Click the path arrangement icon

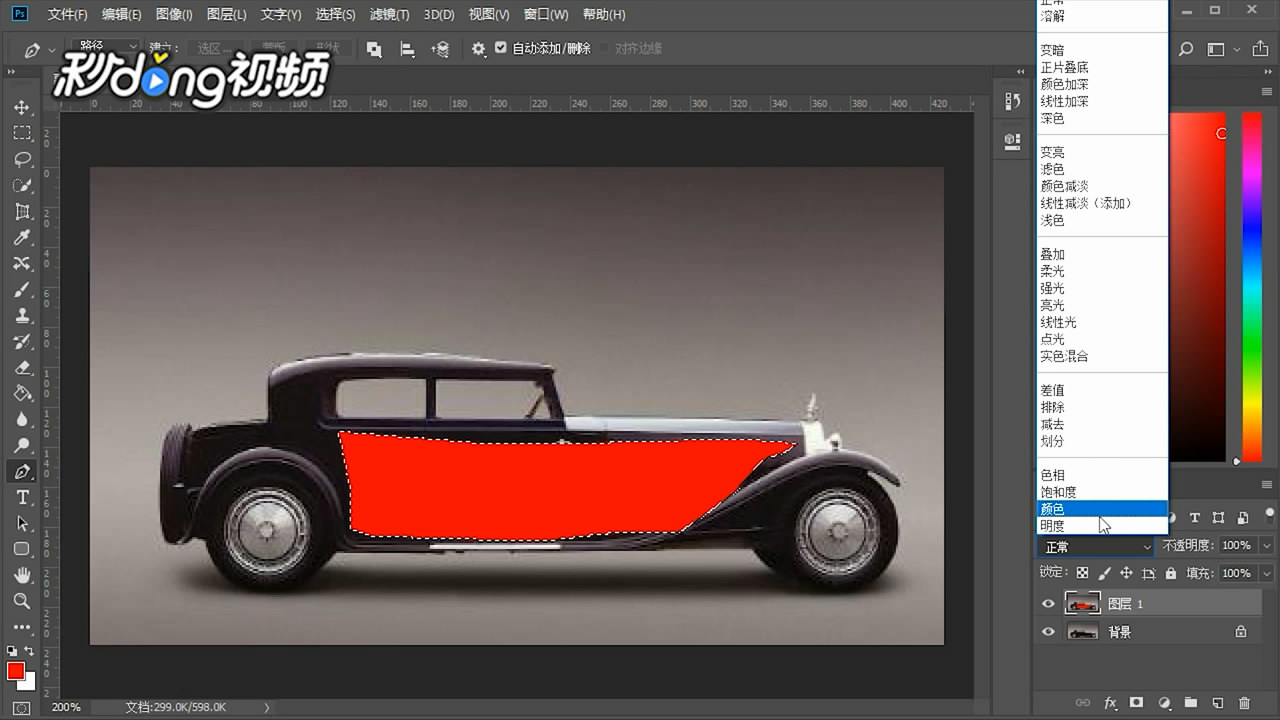coord(440,48)
